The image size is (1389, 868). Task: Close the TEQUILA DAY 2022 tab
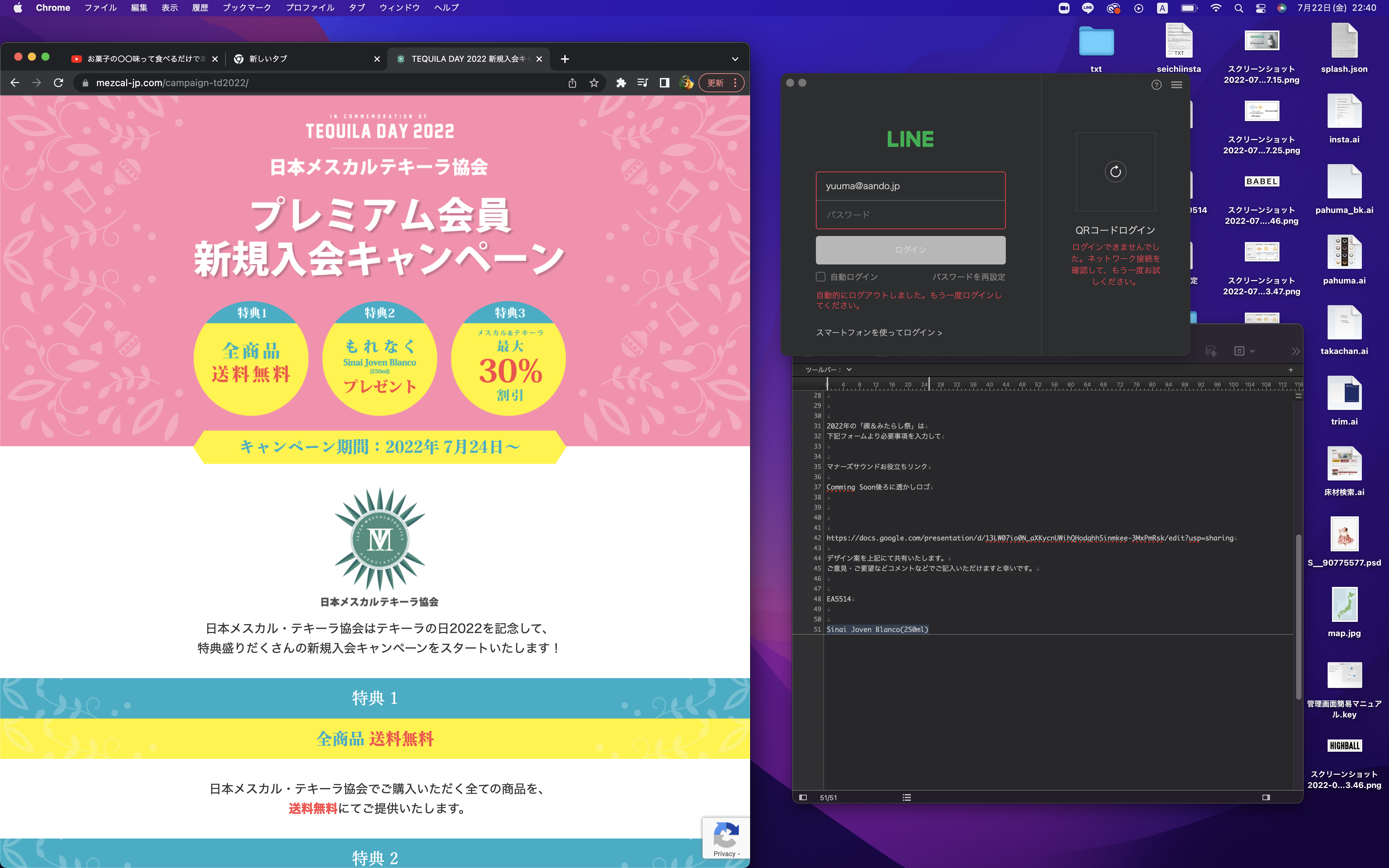coord(539,59)
